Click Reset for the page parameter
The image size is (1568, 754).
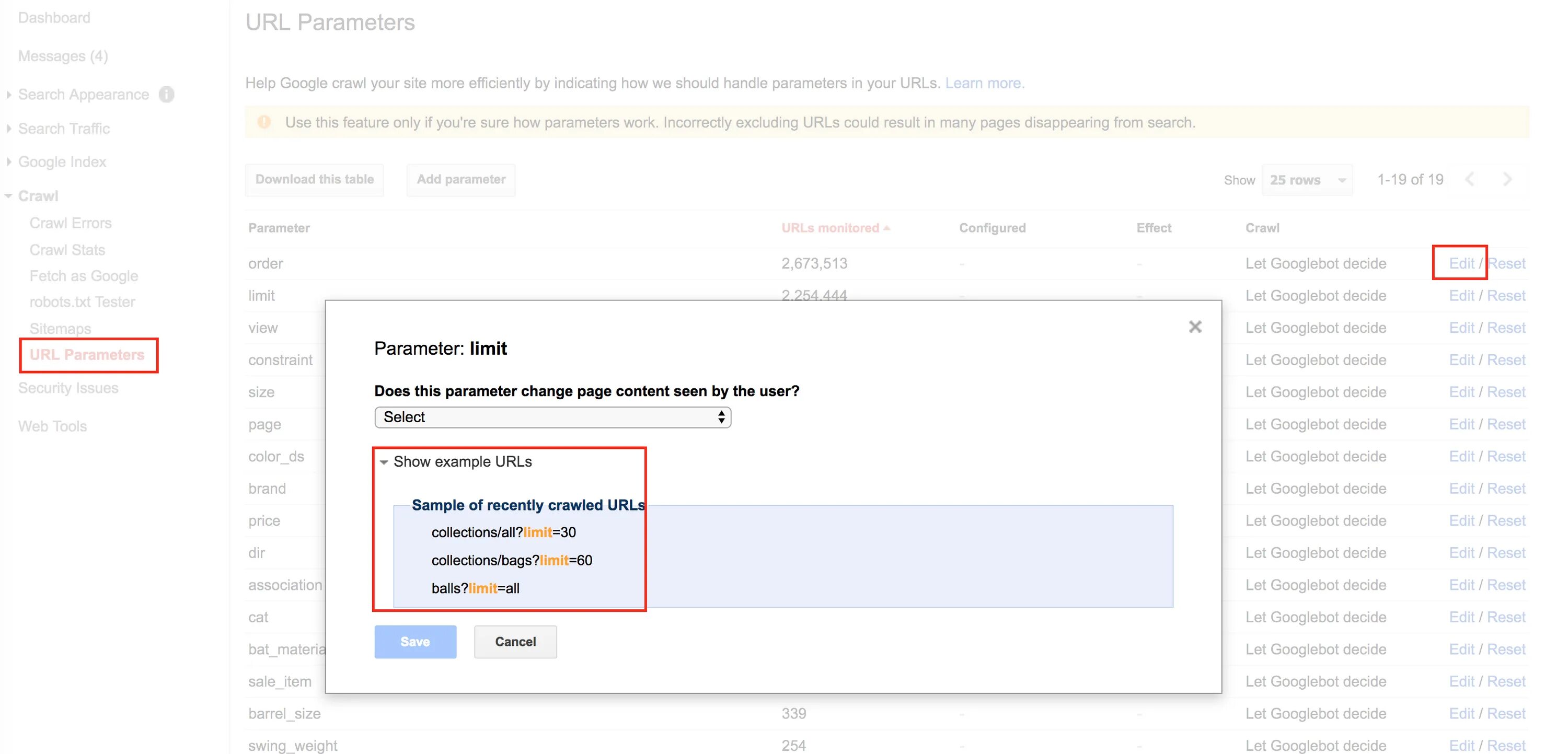pos(1506,424)
